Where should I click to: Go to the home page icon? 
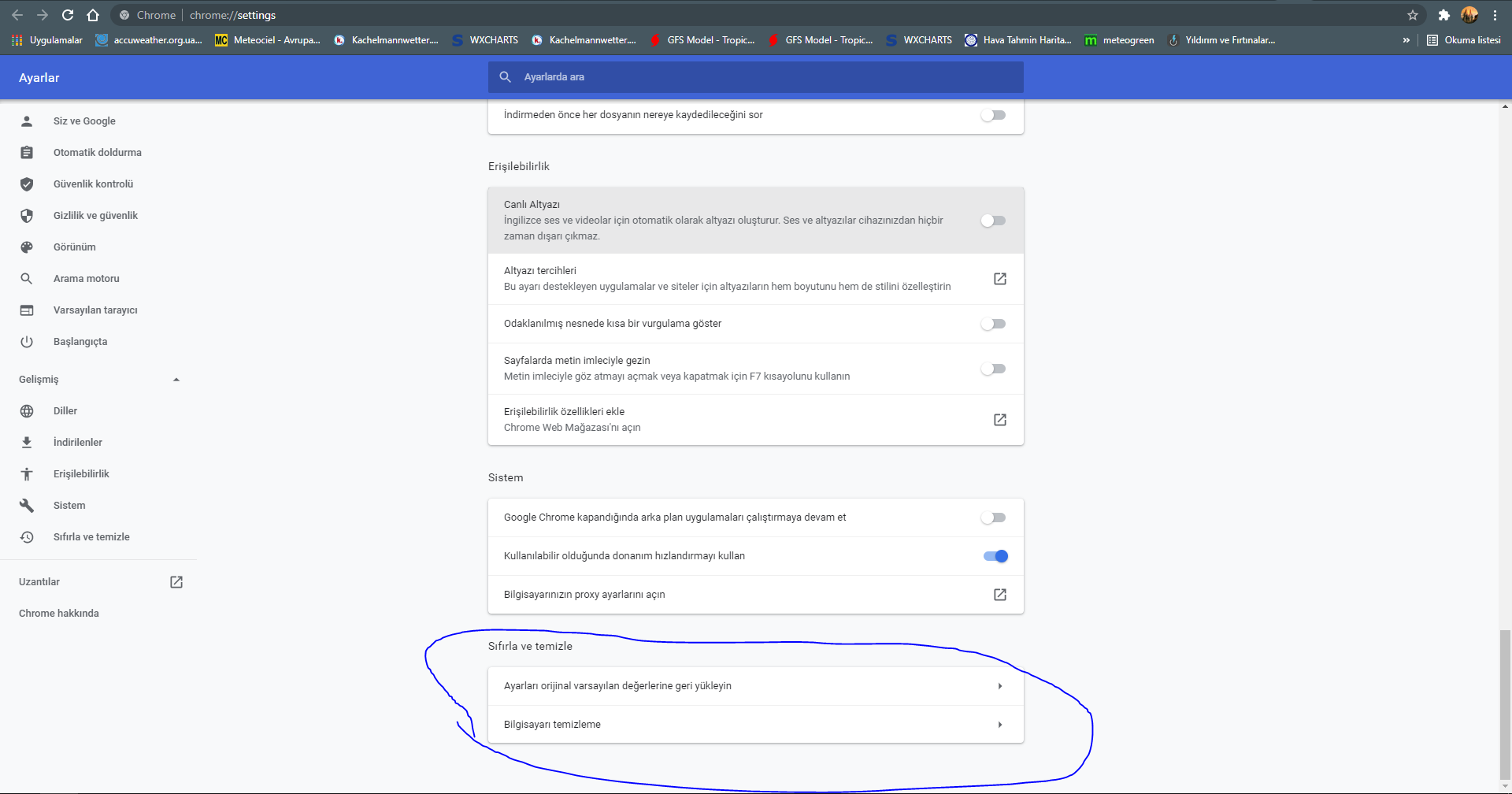point(93,15)
